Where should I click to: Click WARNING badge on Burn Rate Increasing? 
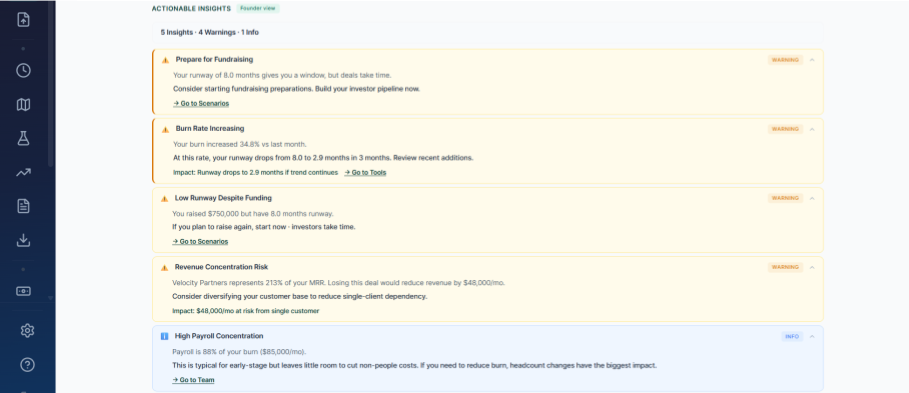[786, 129]
